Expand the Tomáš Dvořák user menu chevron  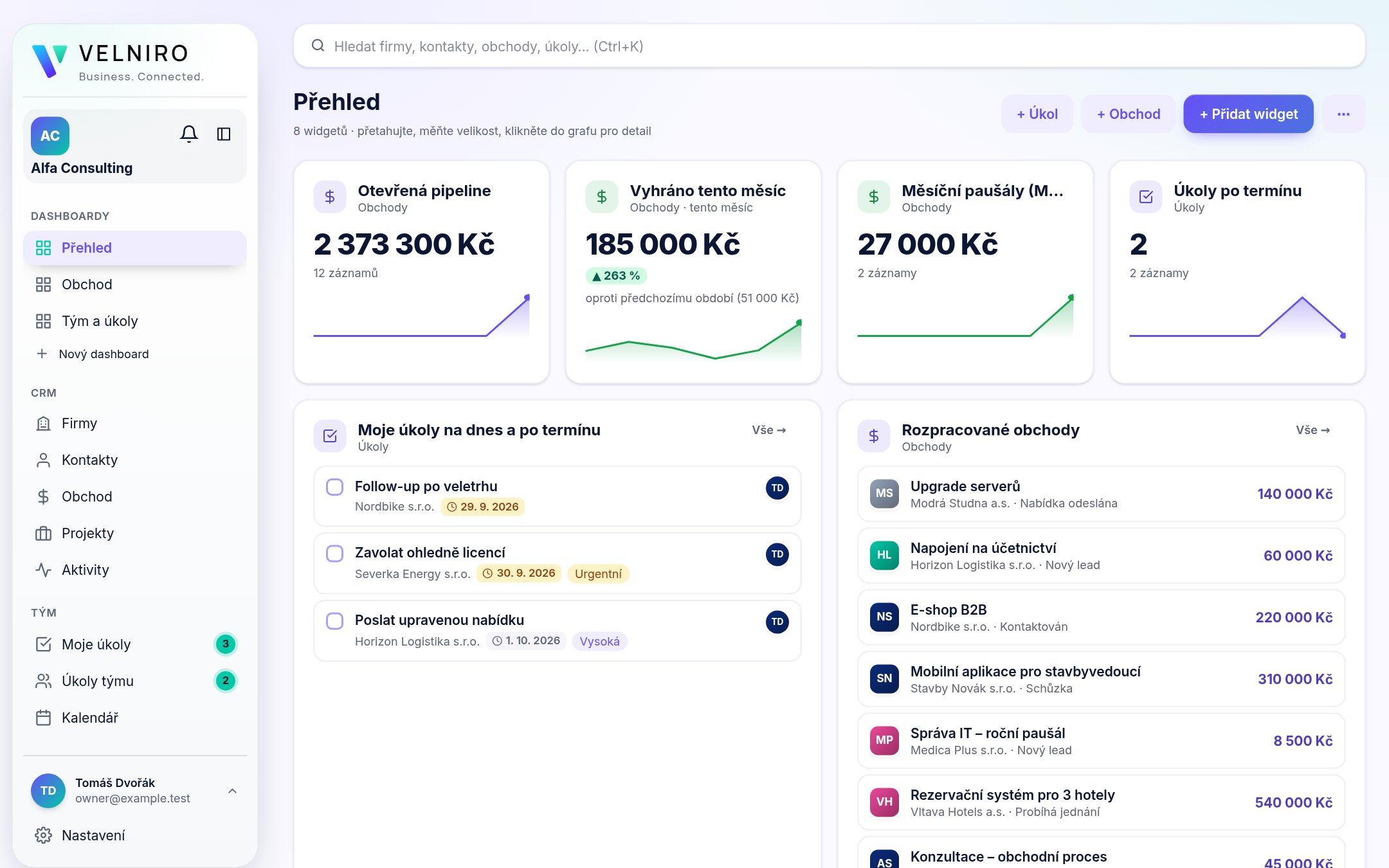[x=233, y=791]
